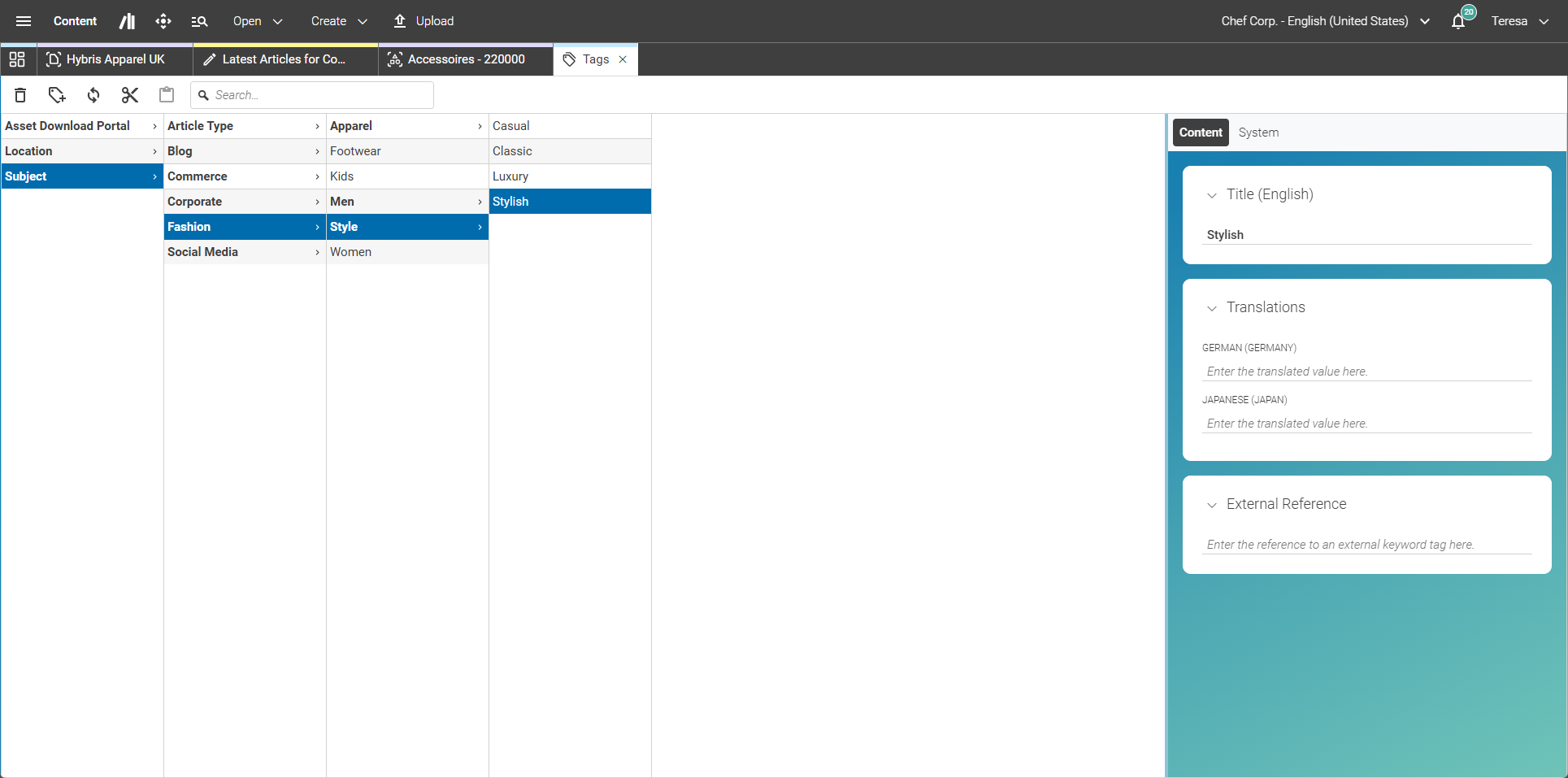Click the CoreMedia logo icon
This screenshot has width=1568, height=778.
click(128, 21)
